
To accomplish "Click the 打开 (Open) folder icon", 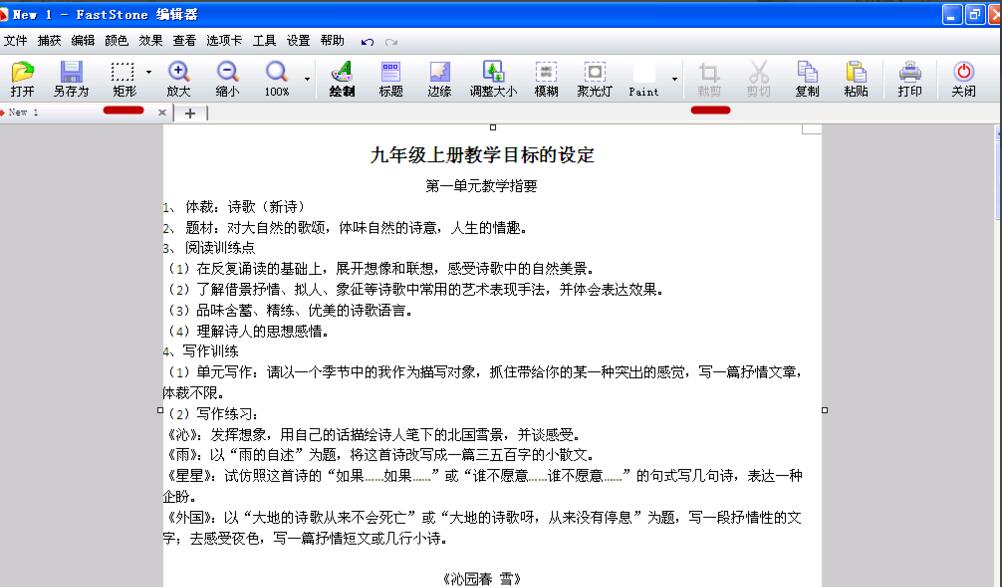I will click(22, 72).
